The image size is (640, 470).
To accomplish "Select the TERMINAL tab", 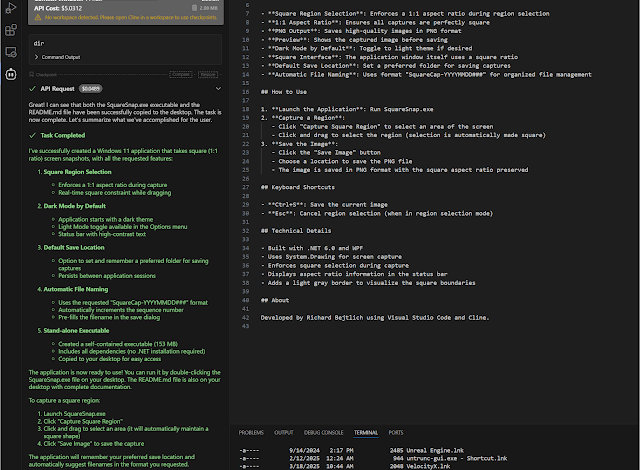I will (x=366, y=432).
